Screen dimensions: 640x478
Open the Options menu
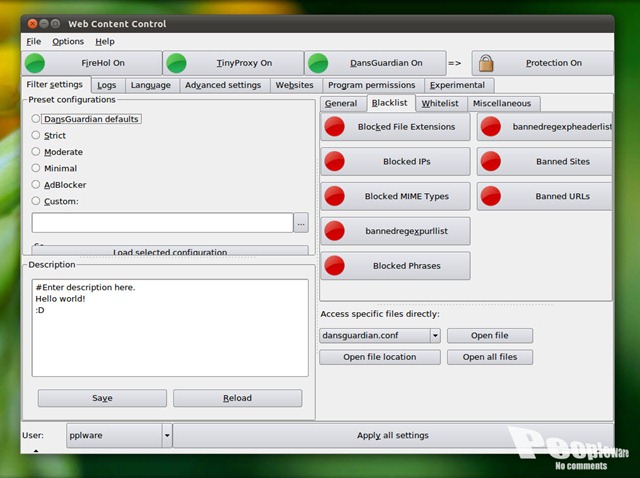coord(68,42)
